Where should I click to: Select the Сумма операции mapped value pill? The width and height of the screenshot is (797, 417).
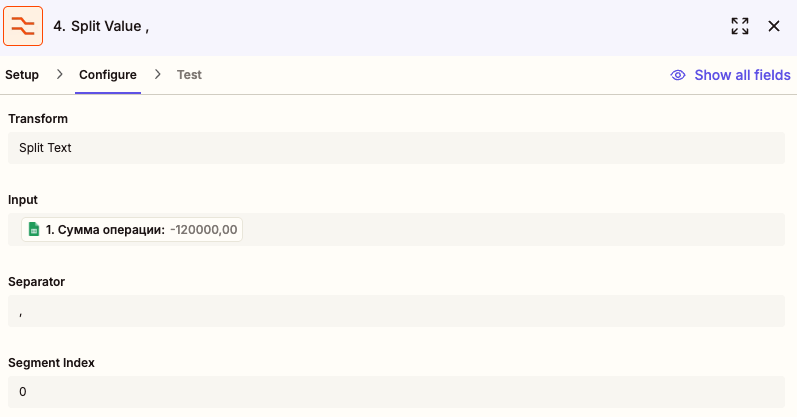click(x=132, y=229)
